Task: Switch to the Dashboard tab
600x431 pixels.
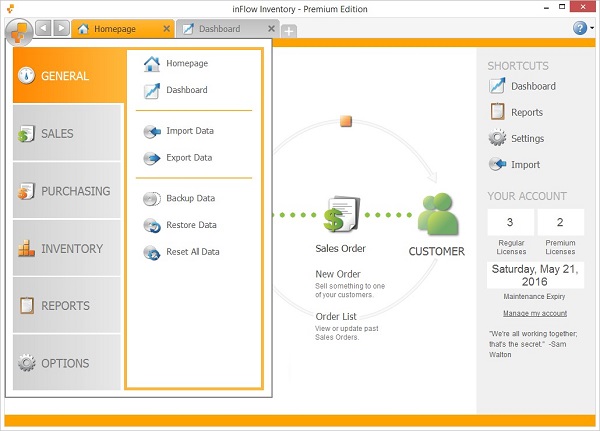Action: click(219, 29)
